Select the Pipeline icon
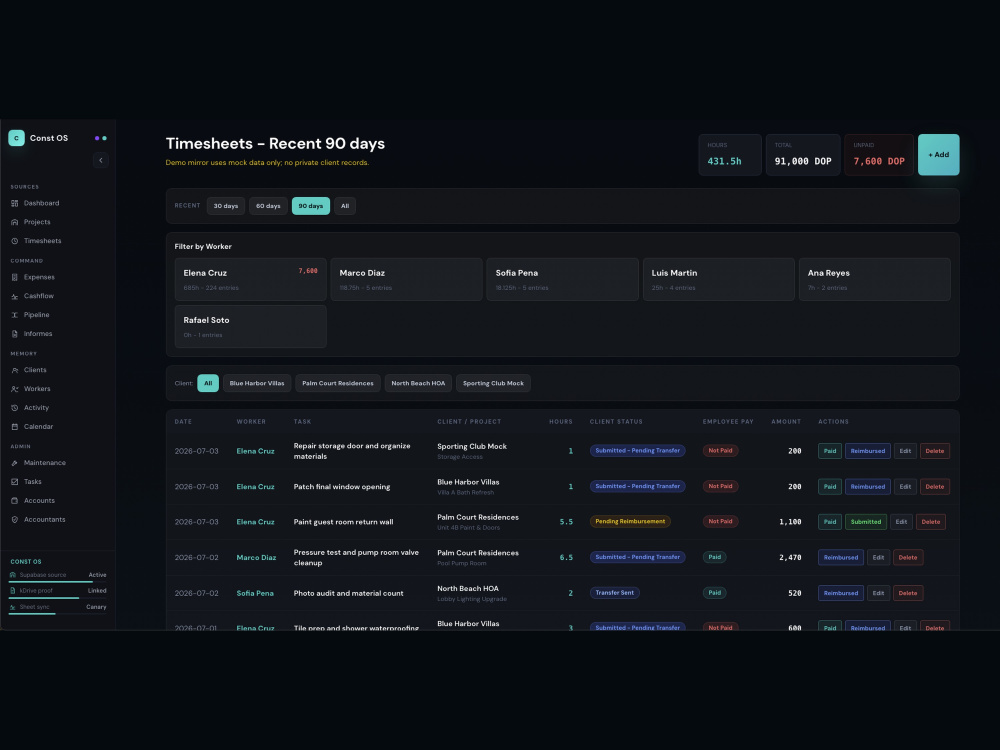 pos(15,315)
